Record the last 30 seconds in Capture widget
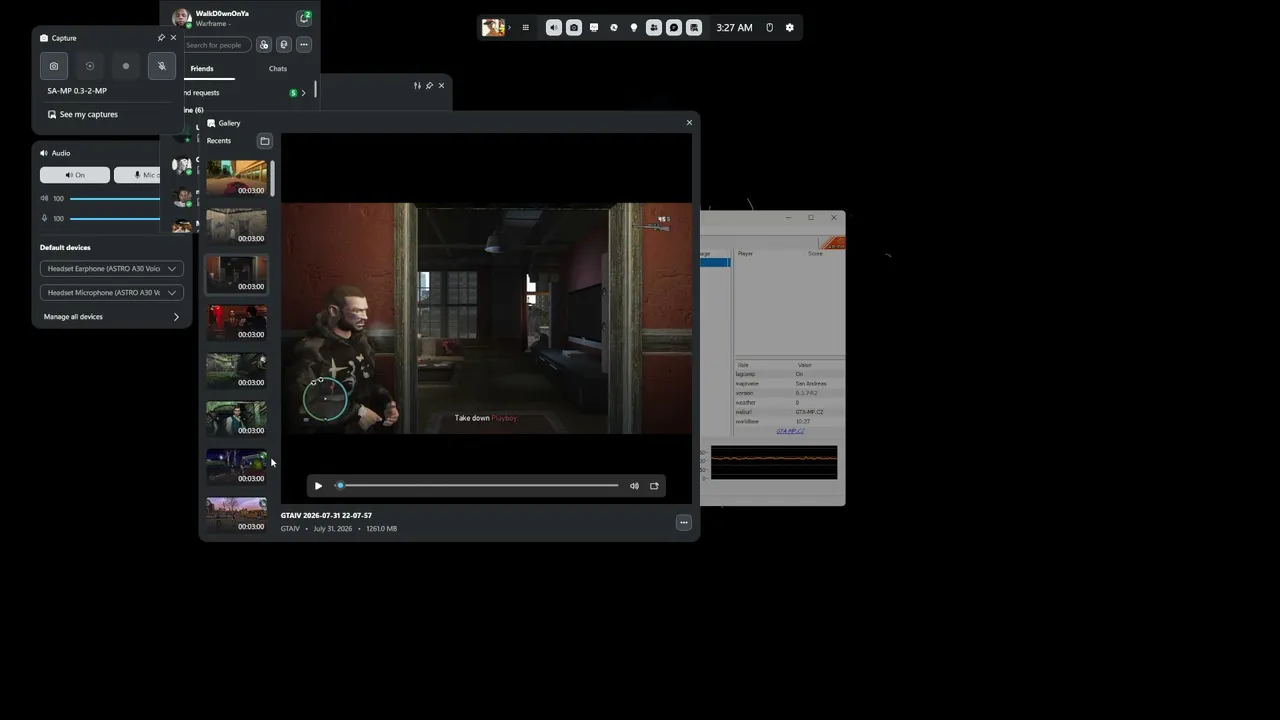Screen dimensions: 1280x720 pyautogui.click(x=90, y=66)
